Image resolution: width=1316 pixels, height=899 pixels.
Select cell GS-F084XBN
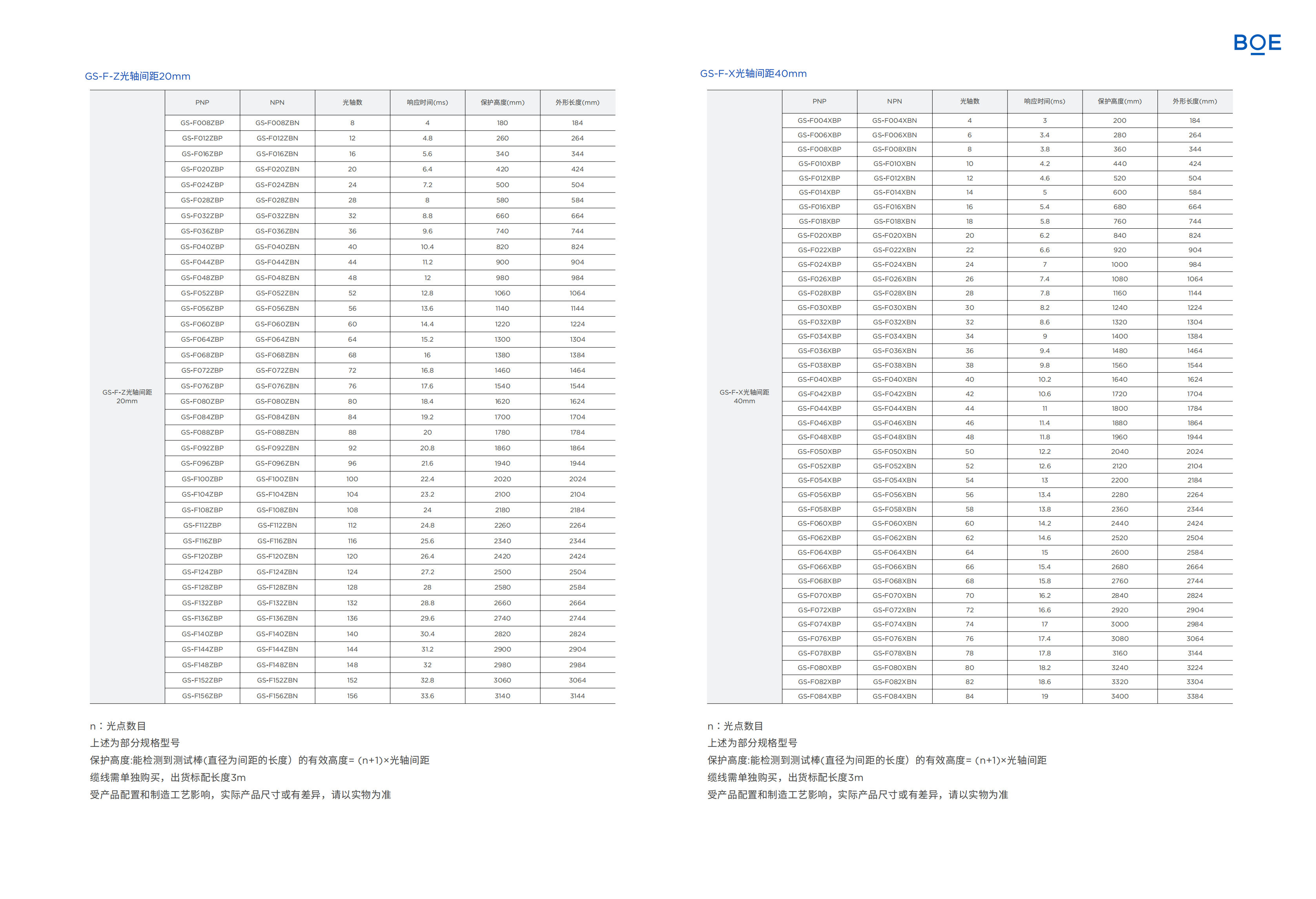[894, 696]
